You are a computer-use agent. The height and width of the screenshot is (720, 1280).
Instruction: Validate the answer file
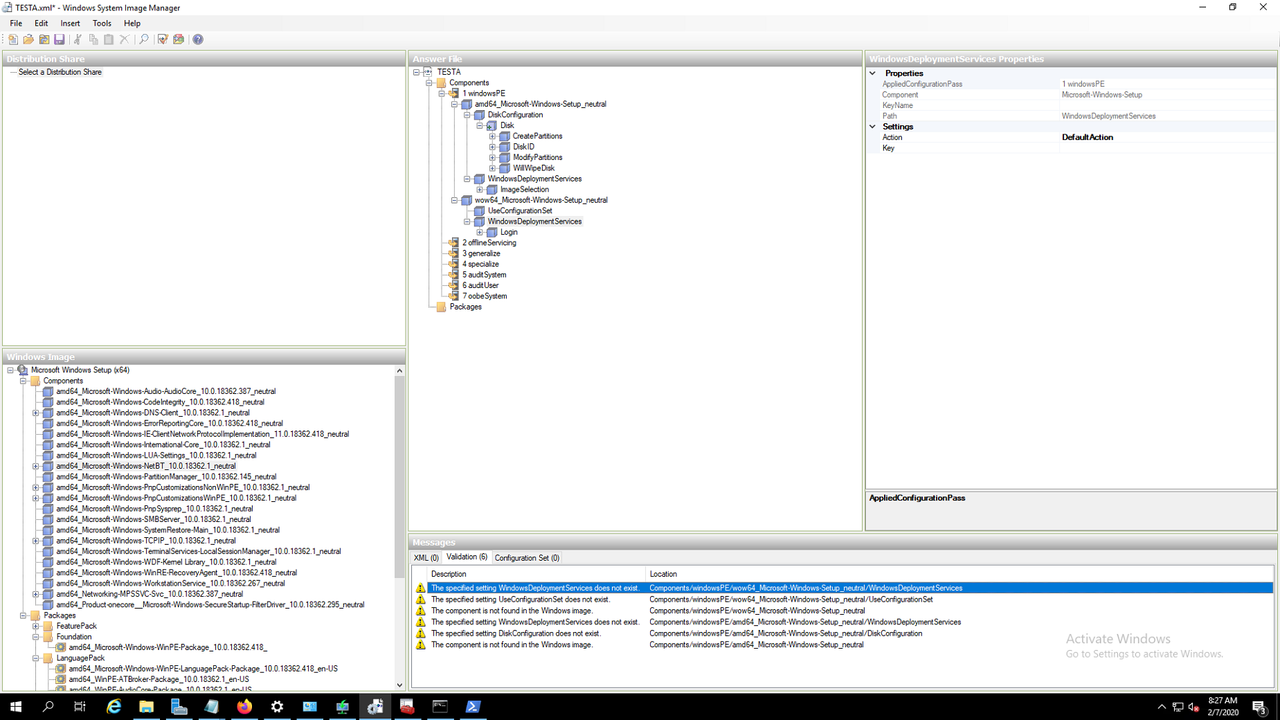tap(162, 39)
